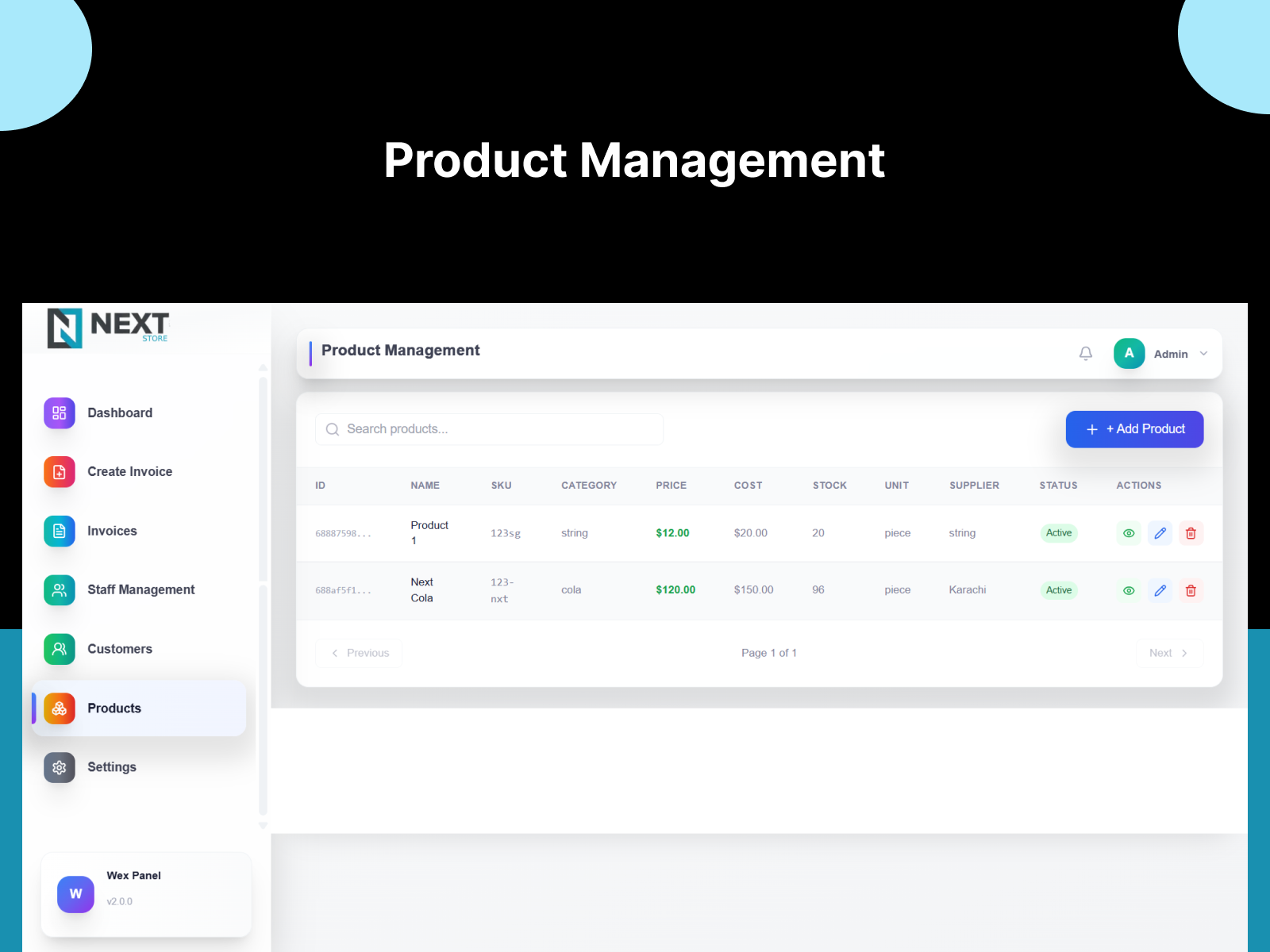
Task: Focus the Search products field
Action: [x=489, y=429]
